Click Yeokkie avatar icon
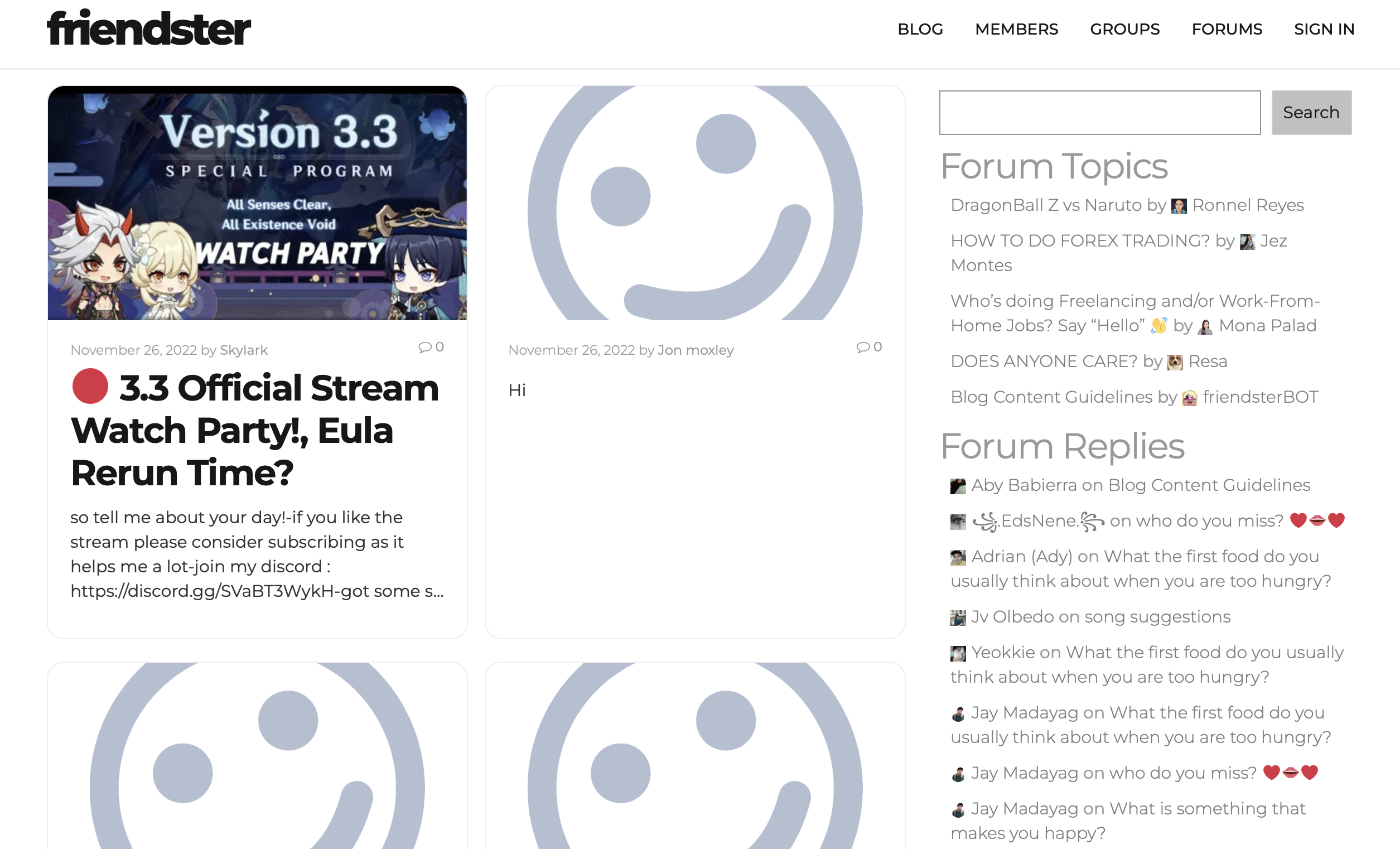Viewport: 1400px width, 849px height. (x=958, y=654)
